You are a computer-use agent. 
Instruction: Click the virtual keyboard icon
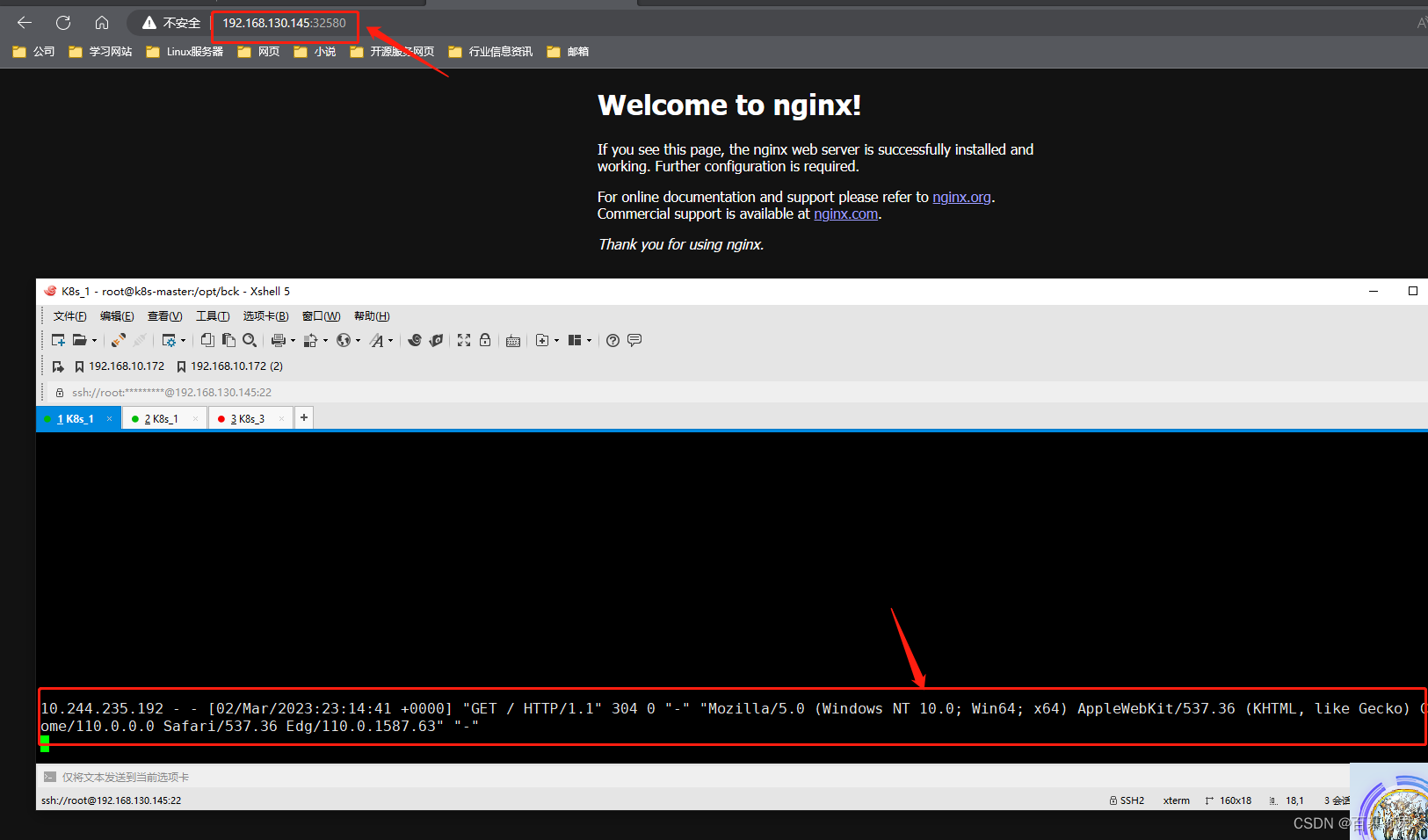click(x=513, y=340)
